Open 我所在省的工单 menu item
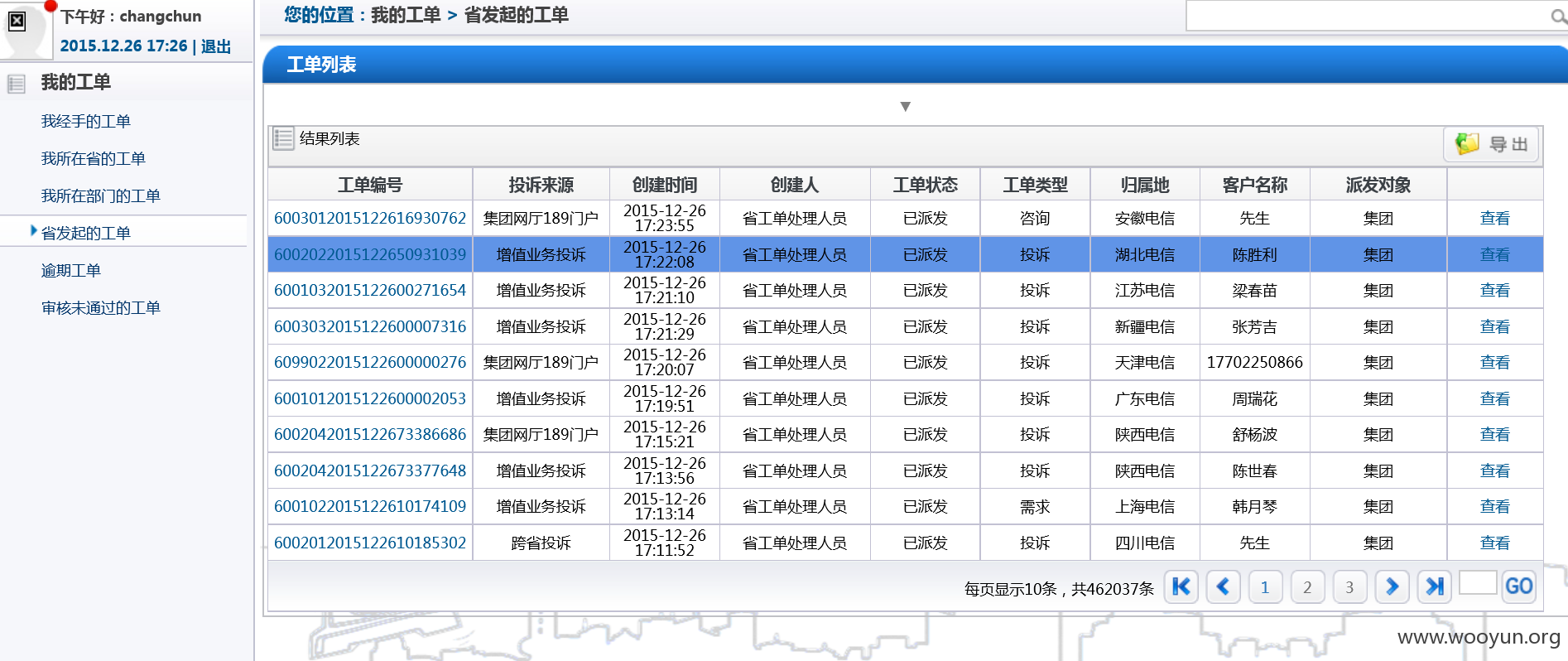 pos(94,158)
